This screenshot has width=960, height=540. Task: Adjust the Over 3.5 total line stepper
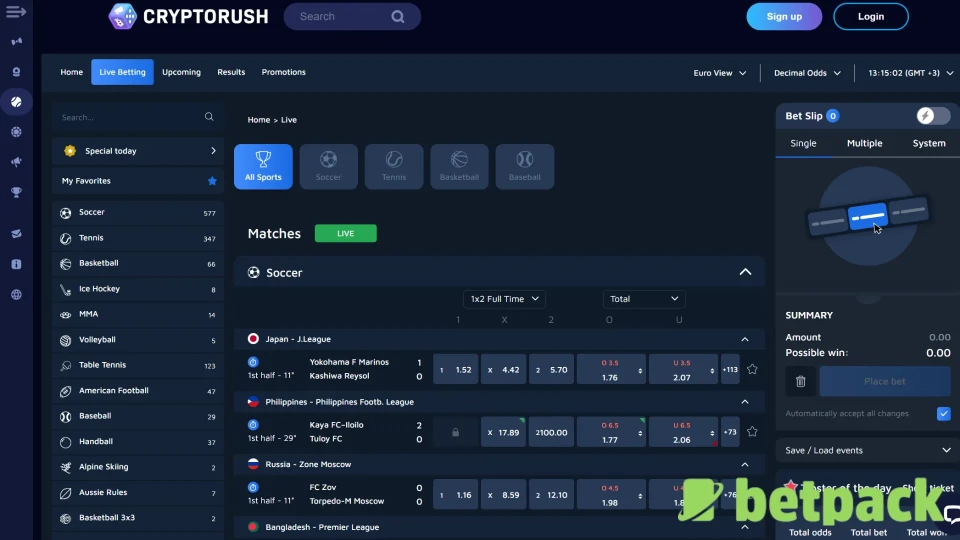[640, 371]
